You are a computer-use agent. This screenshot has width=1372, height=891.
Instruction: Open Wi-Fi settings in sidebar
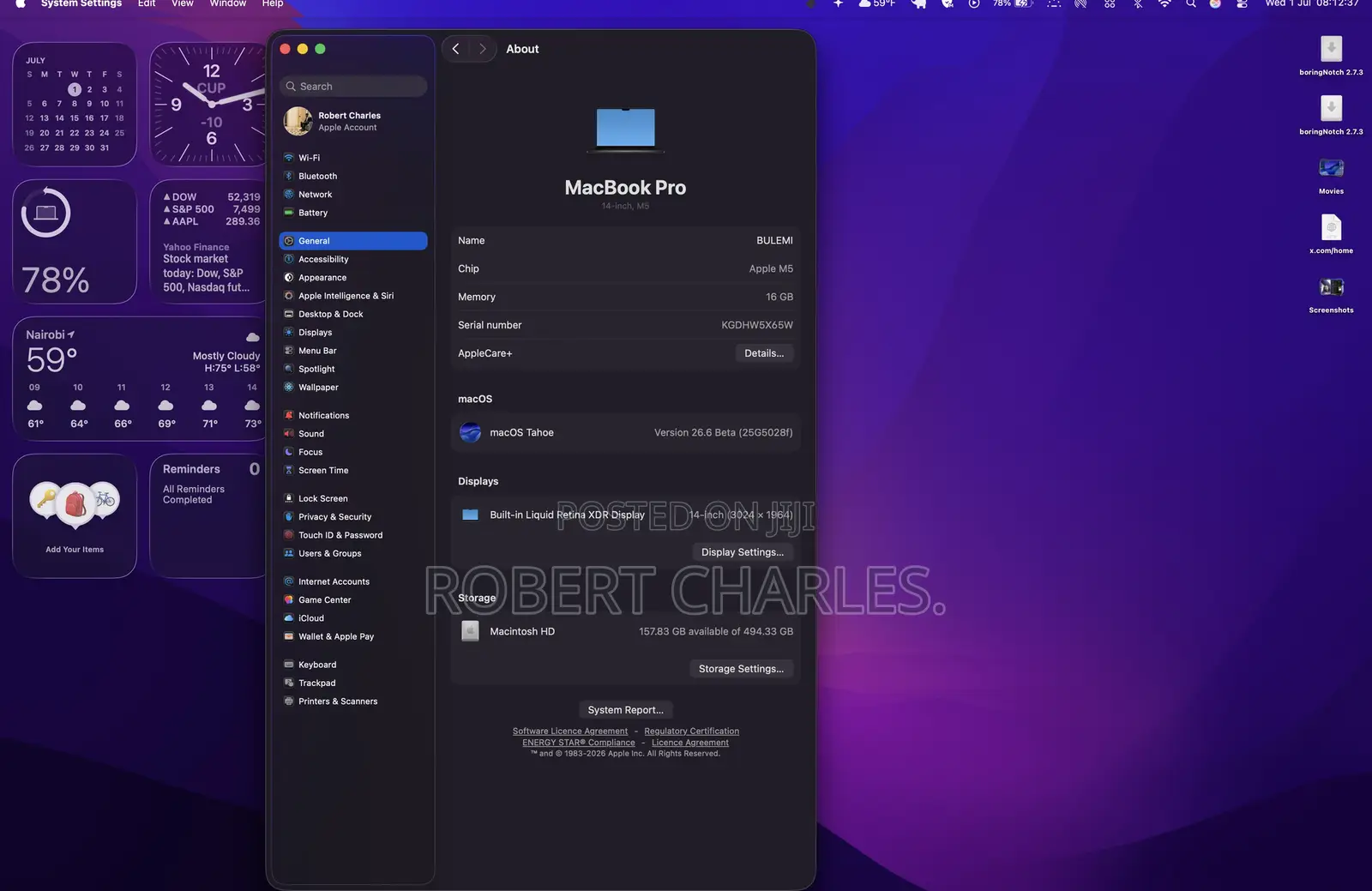[x=352, y=158]
